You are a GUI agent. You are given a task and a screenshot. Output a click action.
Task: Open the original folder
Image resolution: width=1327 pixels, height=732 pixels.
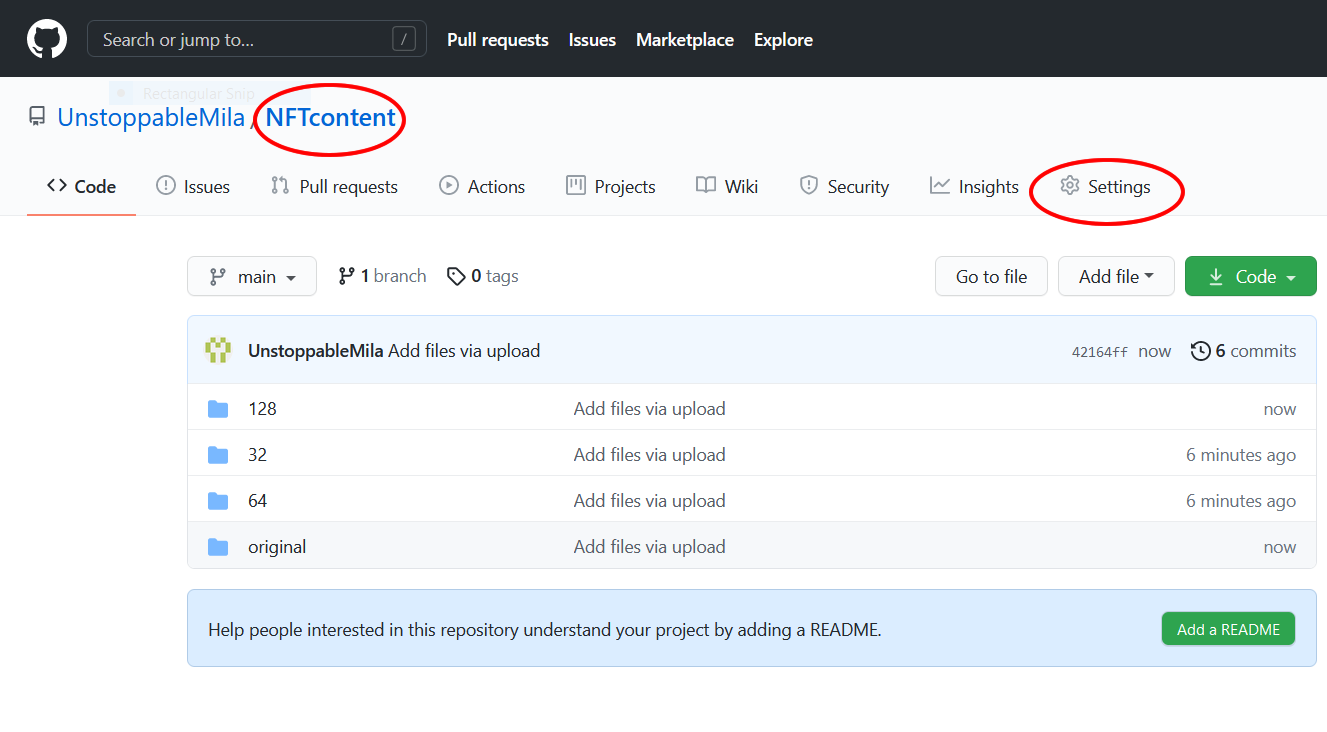[277, 546]
